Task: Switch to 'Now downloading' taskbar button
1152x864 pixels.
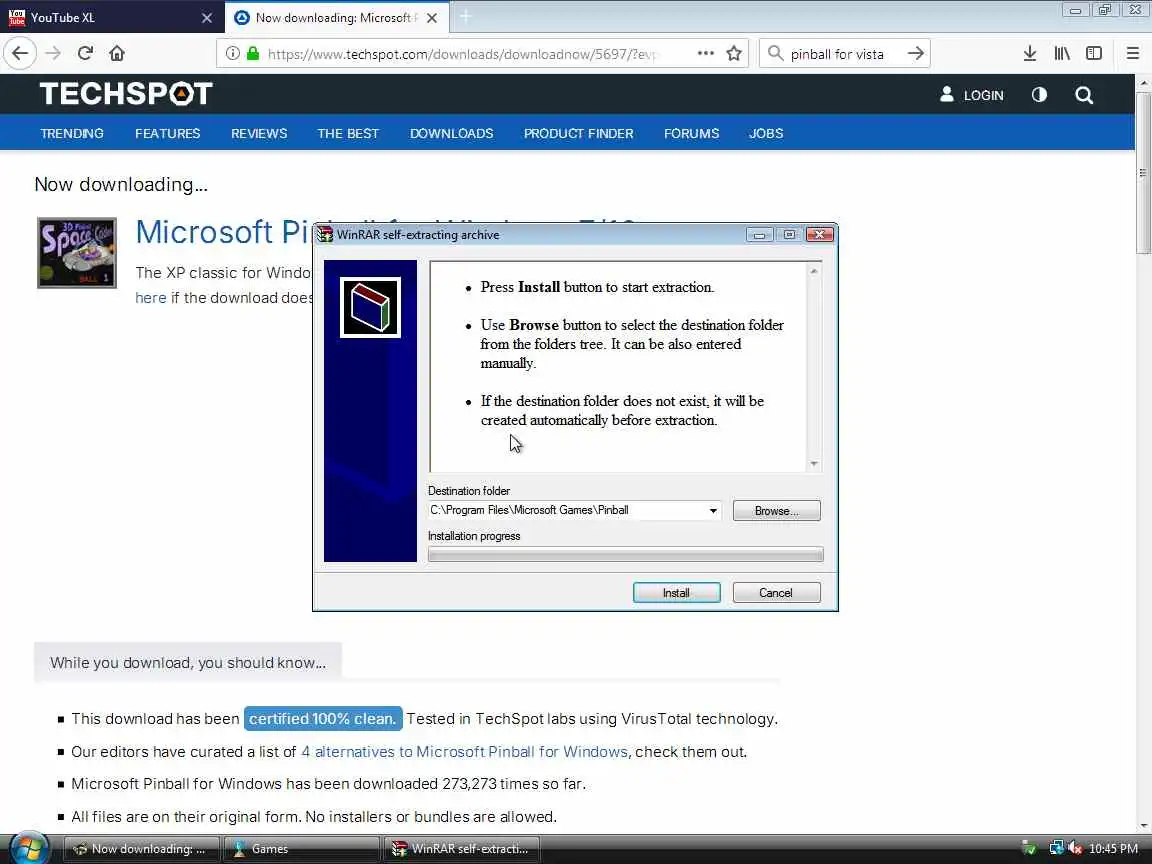Action: pyautogui.click(x=142, y=849)
